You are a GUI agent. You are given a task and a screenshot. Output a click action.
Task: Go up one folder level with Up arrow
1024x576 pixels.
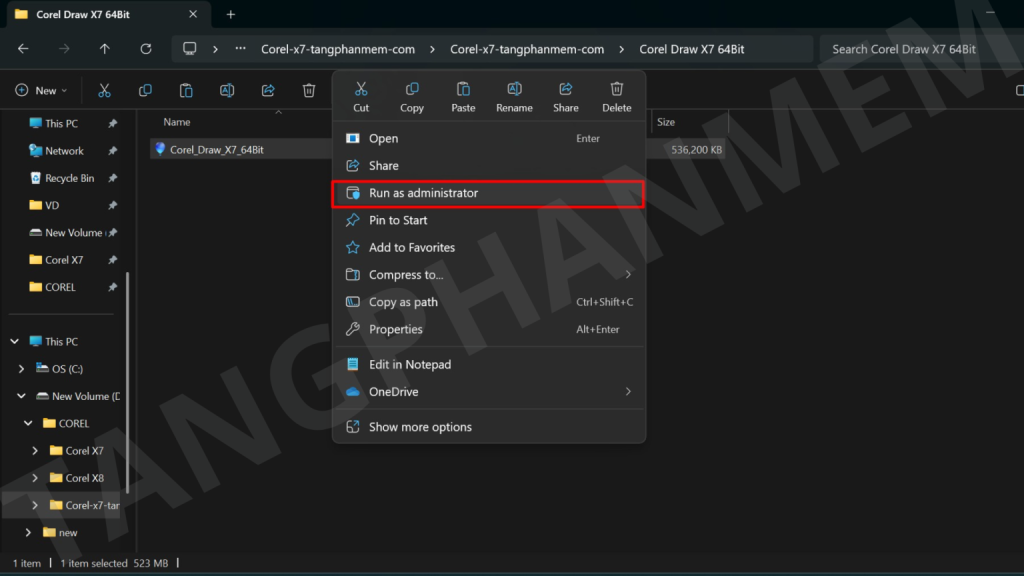pyautogui.click(x=105, y=49)
